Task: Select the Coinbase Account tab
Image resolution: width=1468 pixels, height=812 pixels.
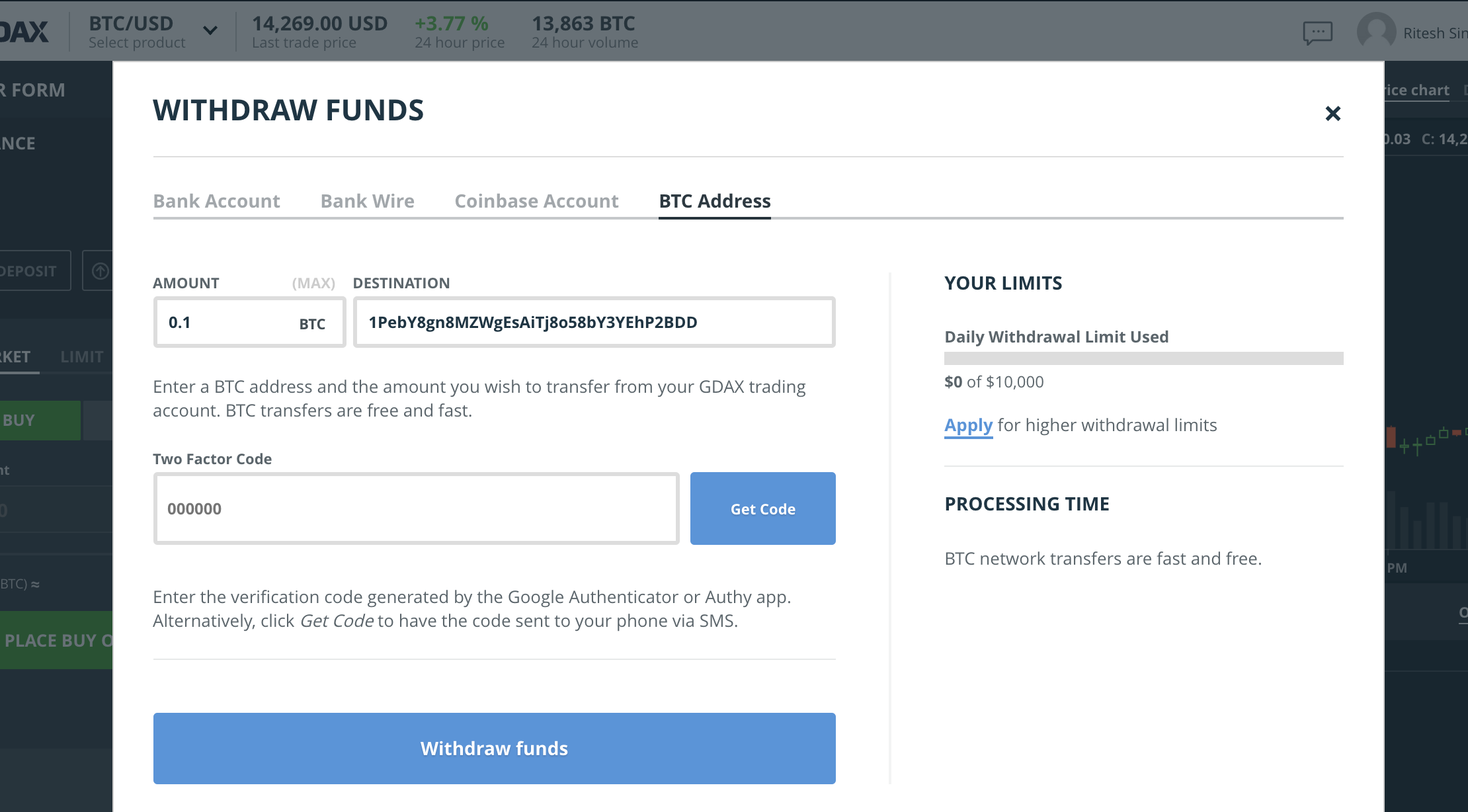Action: [537, 201]
